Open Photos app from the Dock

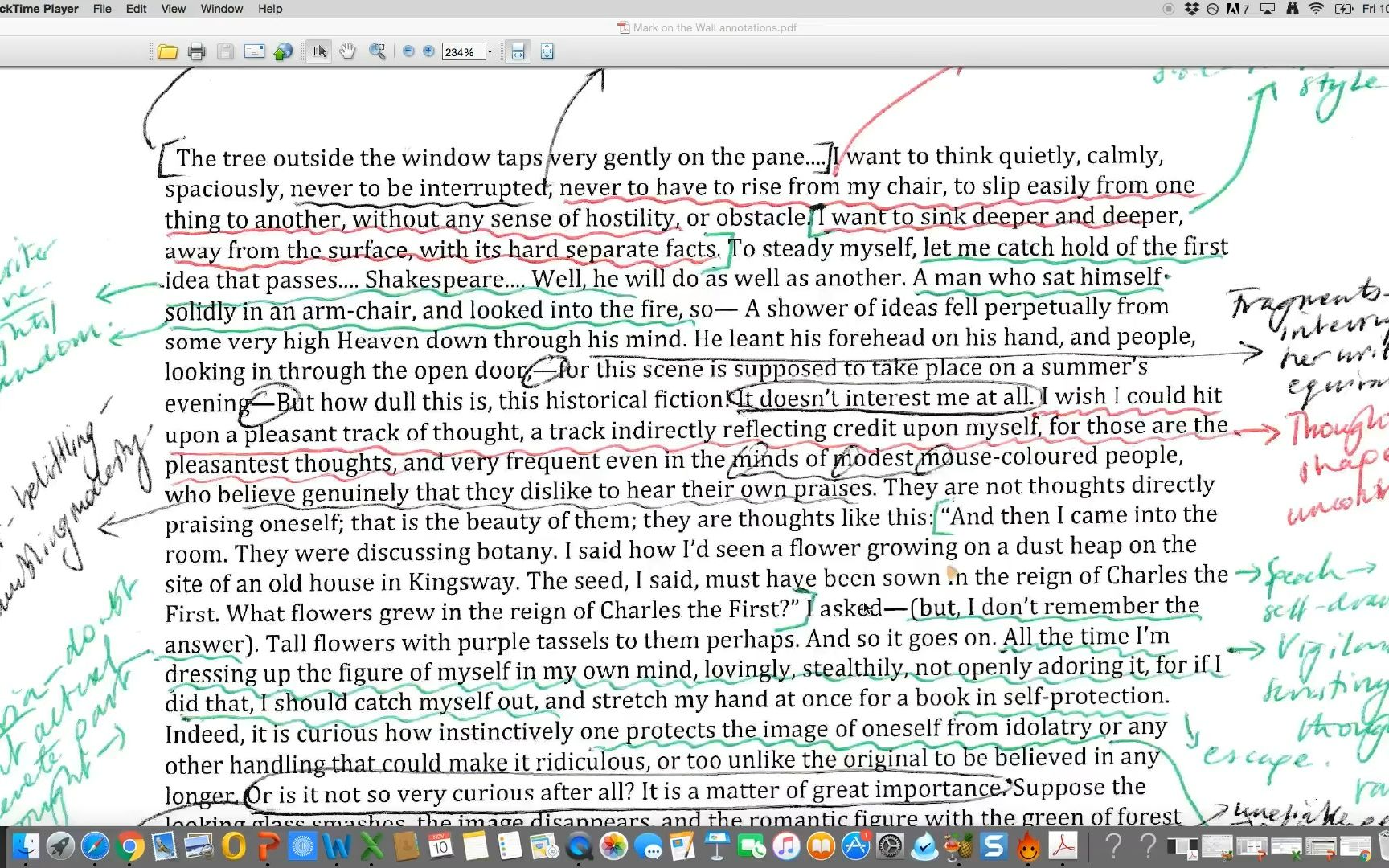pos(613,846)
